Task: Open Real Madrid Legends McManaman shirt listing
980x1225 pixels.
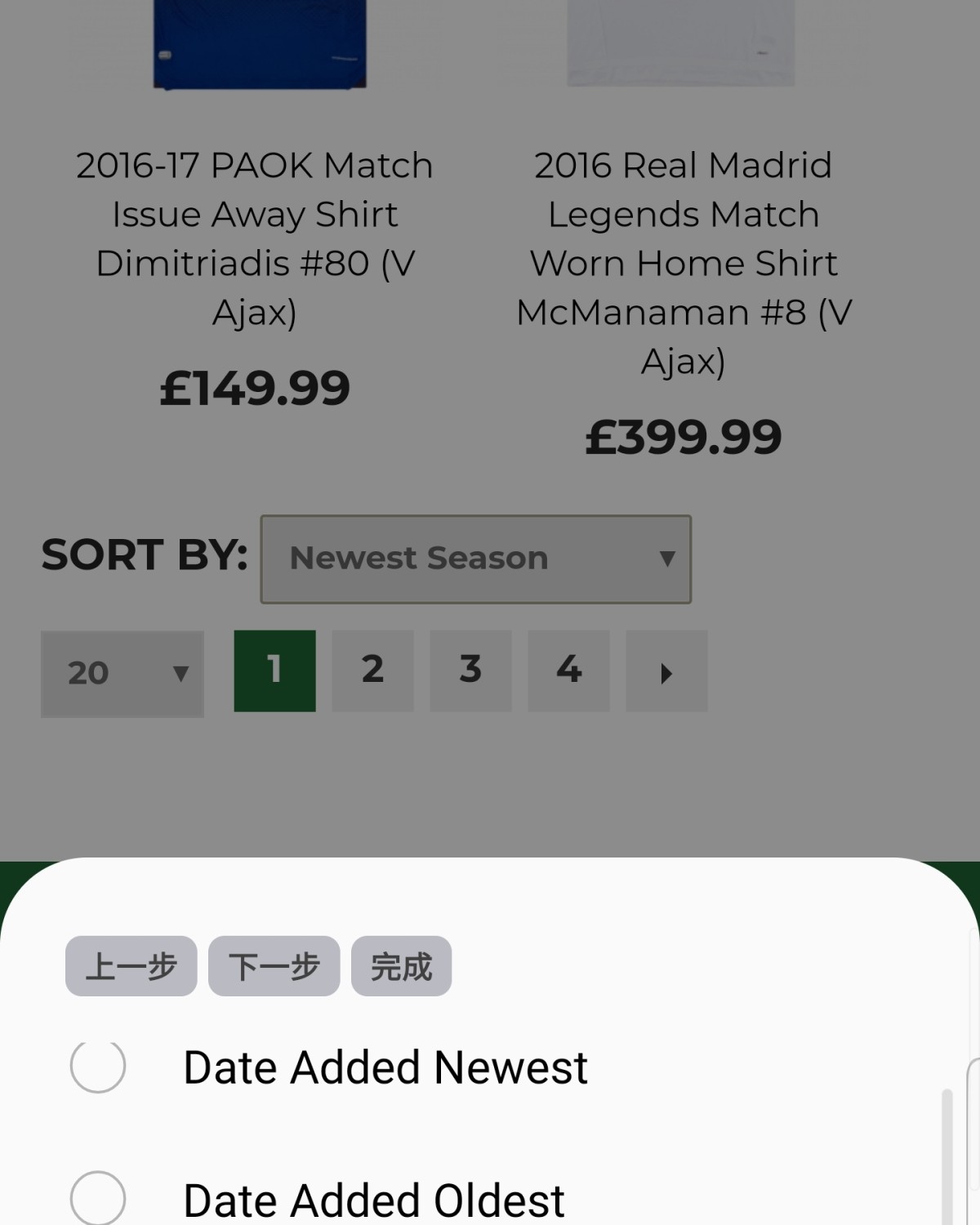Action: point(684,263)
